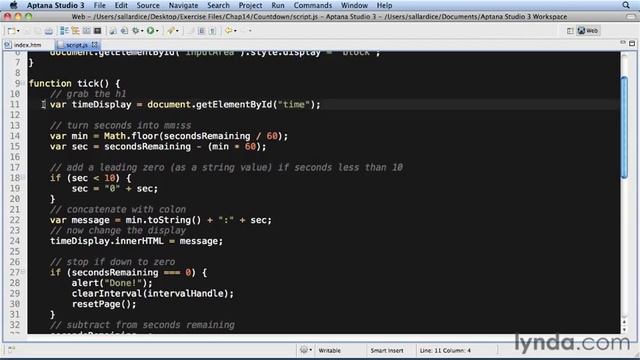Open the Aptana Studio 3 application menu
The height and width of the screenshot is (360, 640).
(56, 5)
